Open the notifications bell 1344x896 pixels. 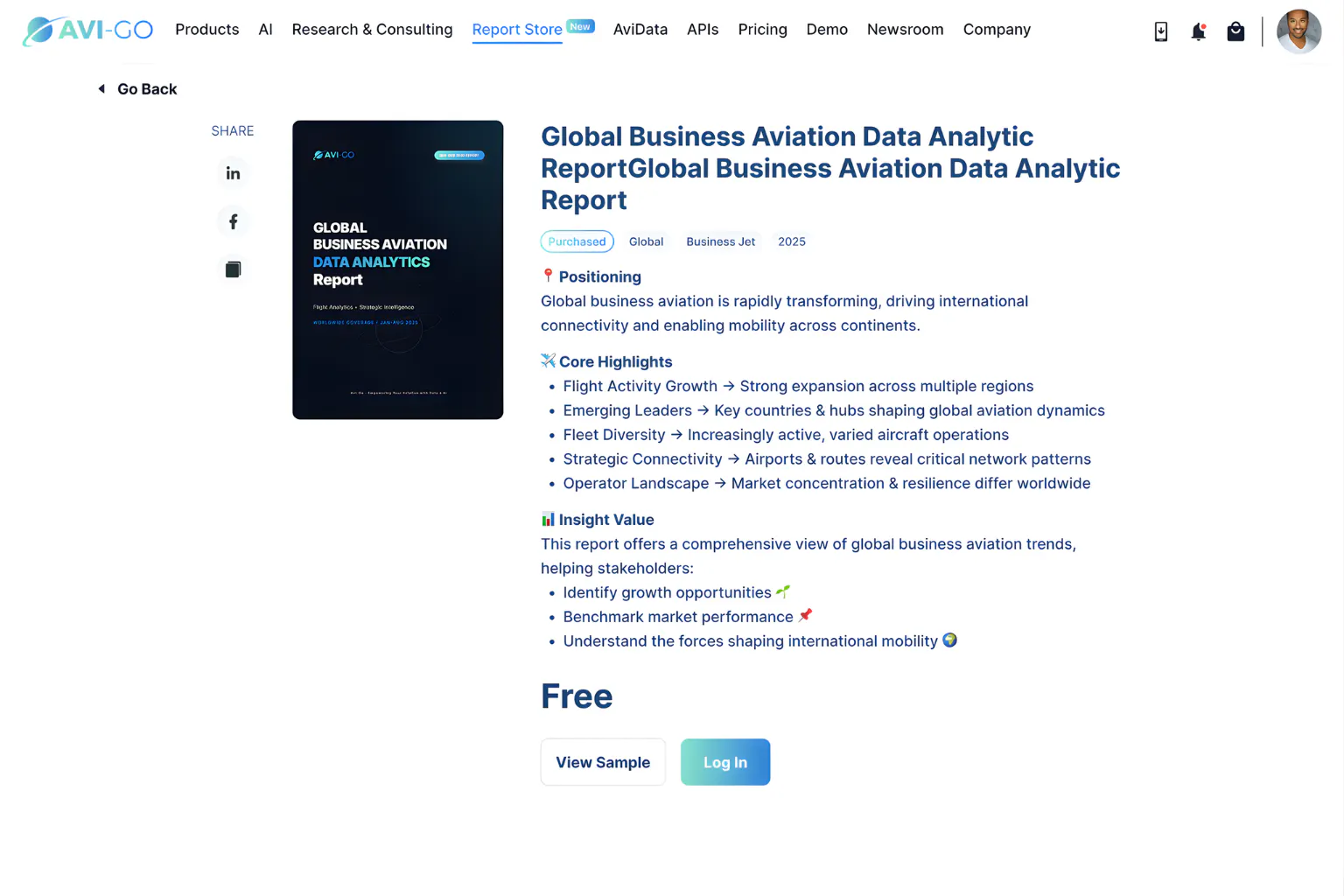[x=1198, y=32]
